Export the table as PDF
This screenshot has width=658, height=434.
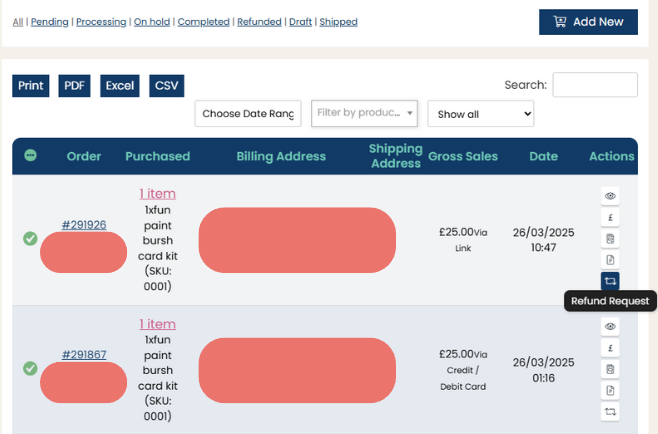pyautogui.click(x=74, y=86)
